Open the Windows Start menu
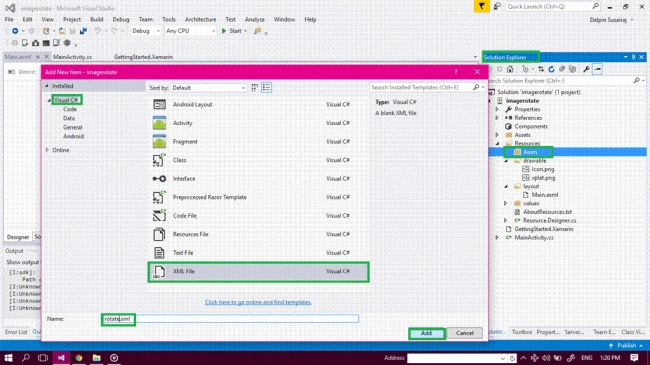The height and width of the screenshot is (365, 650). click(x=8, y=358)
